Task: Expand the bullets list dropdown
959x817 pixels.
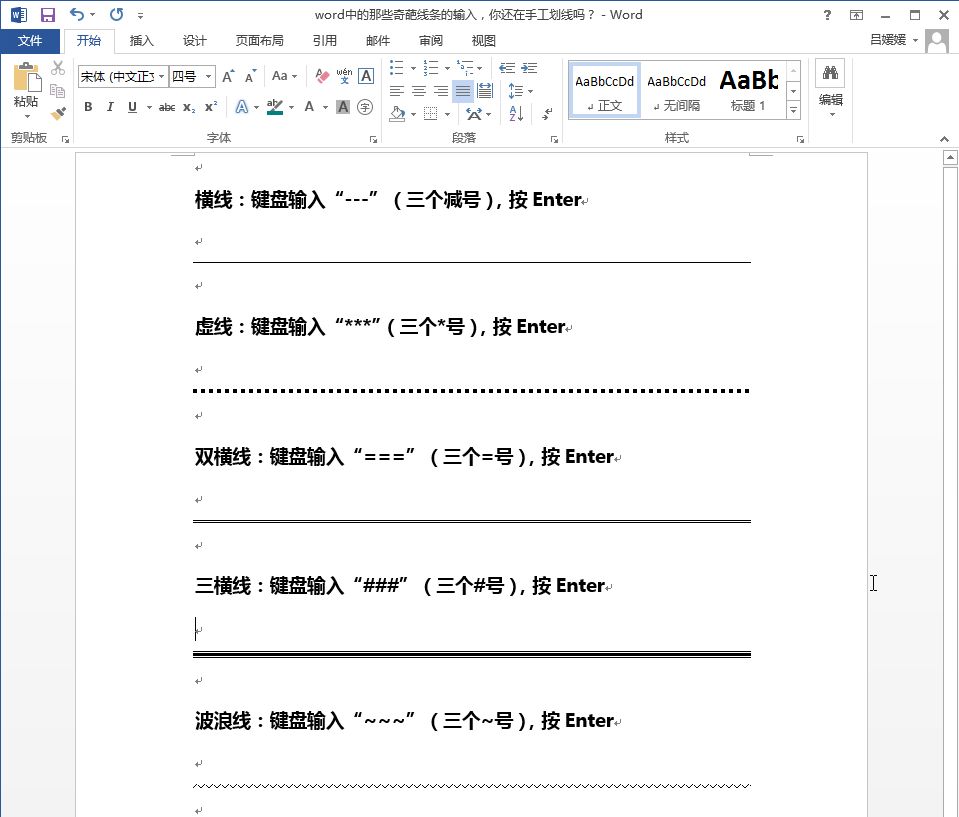Action: 413,68
